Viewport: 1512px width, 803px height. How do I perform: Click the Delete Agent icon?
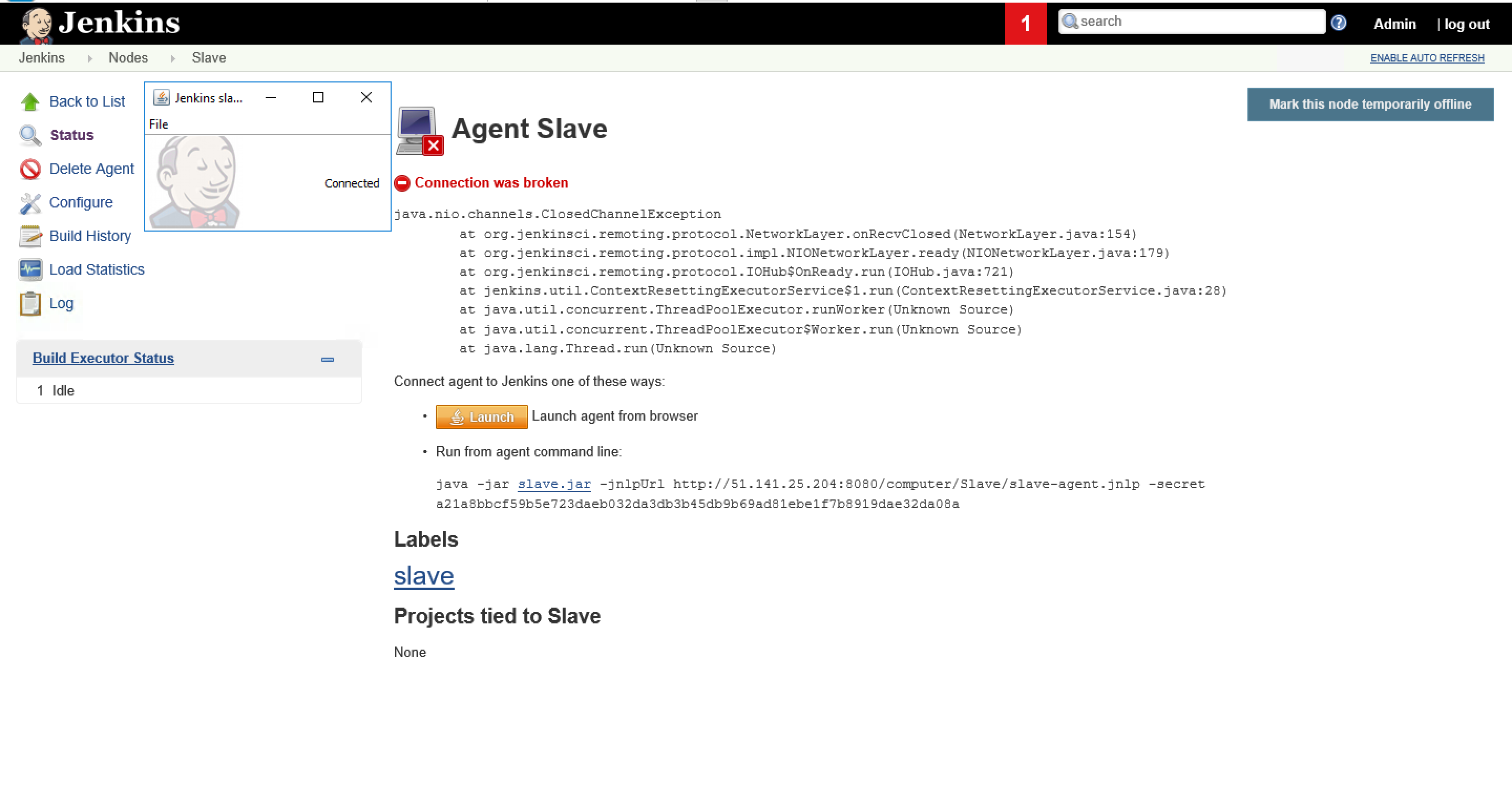(30, 168)
